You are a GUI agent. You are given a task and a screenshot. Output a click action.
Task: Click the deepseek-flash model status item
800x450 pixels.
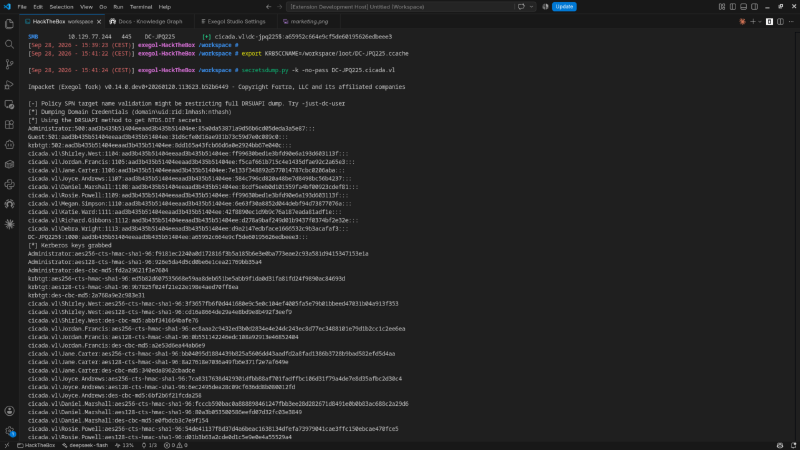click(85, 445)
